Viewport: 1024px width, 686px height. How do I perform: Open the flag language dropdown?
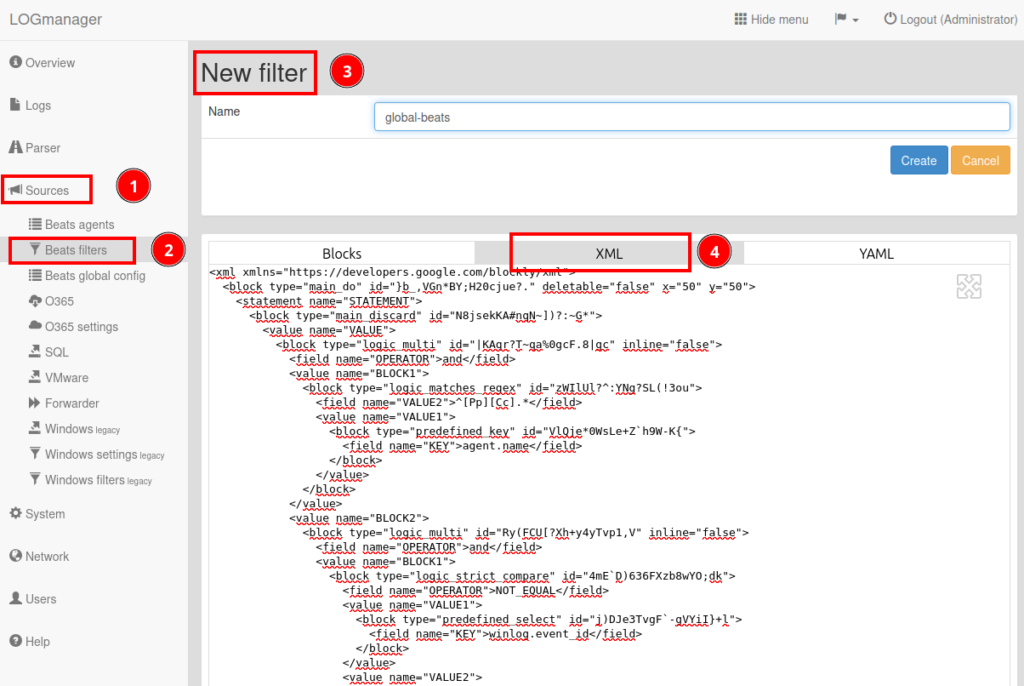tap(846, 19)
